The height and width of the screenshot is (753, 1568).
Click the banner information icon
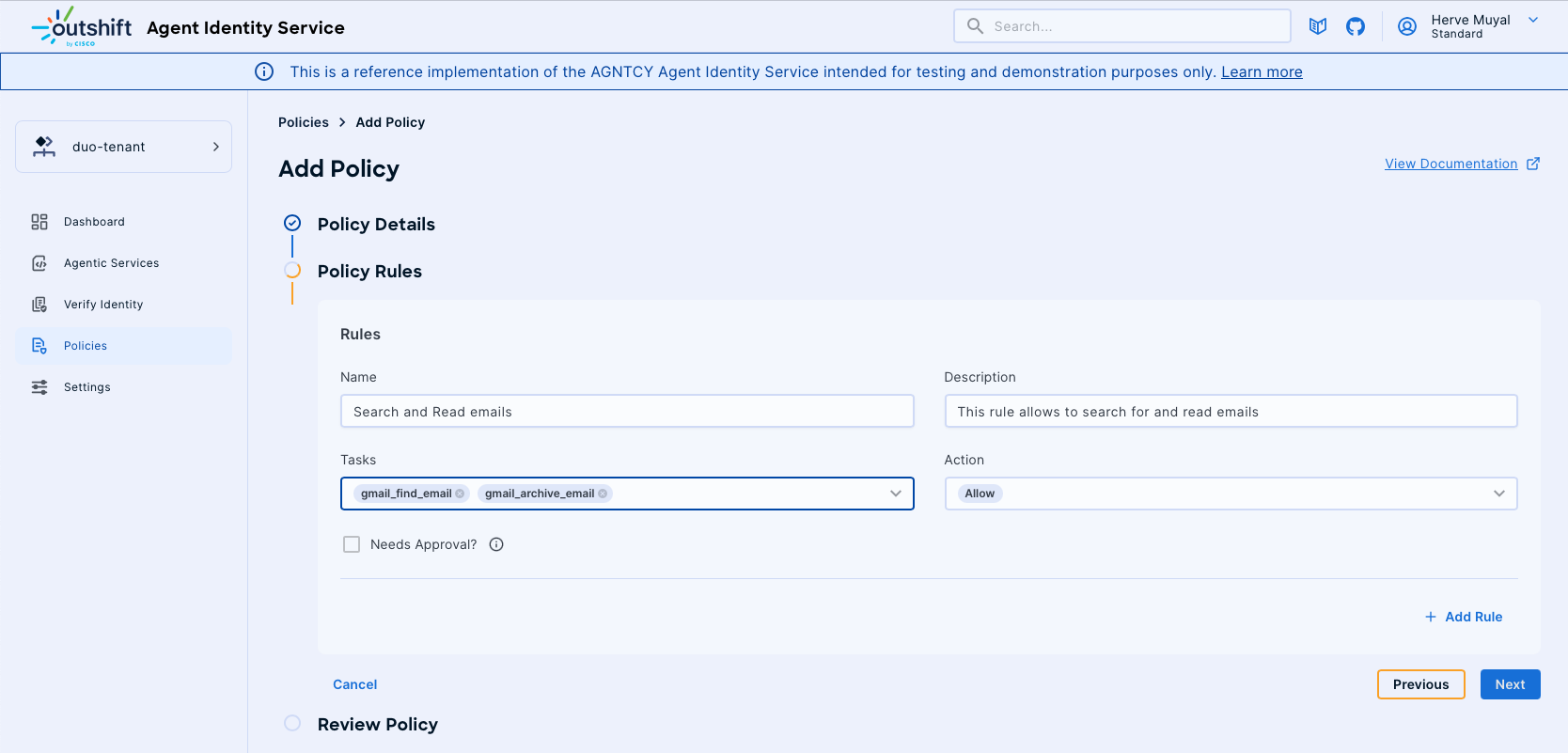click(264, 71)
